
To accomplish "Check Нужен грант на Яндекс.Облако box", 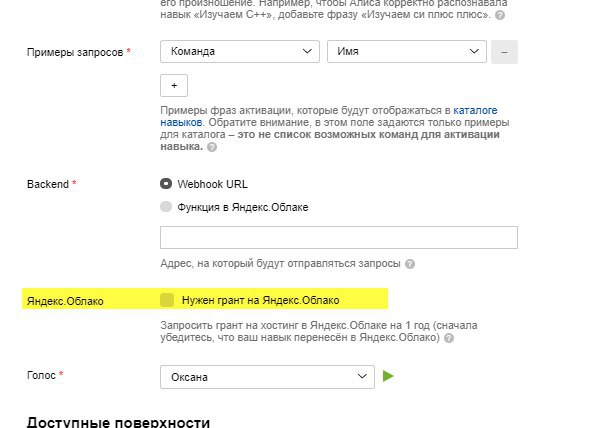I will pyautogui.click(x=167, y=300).
